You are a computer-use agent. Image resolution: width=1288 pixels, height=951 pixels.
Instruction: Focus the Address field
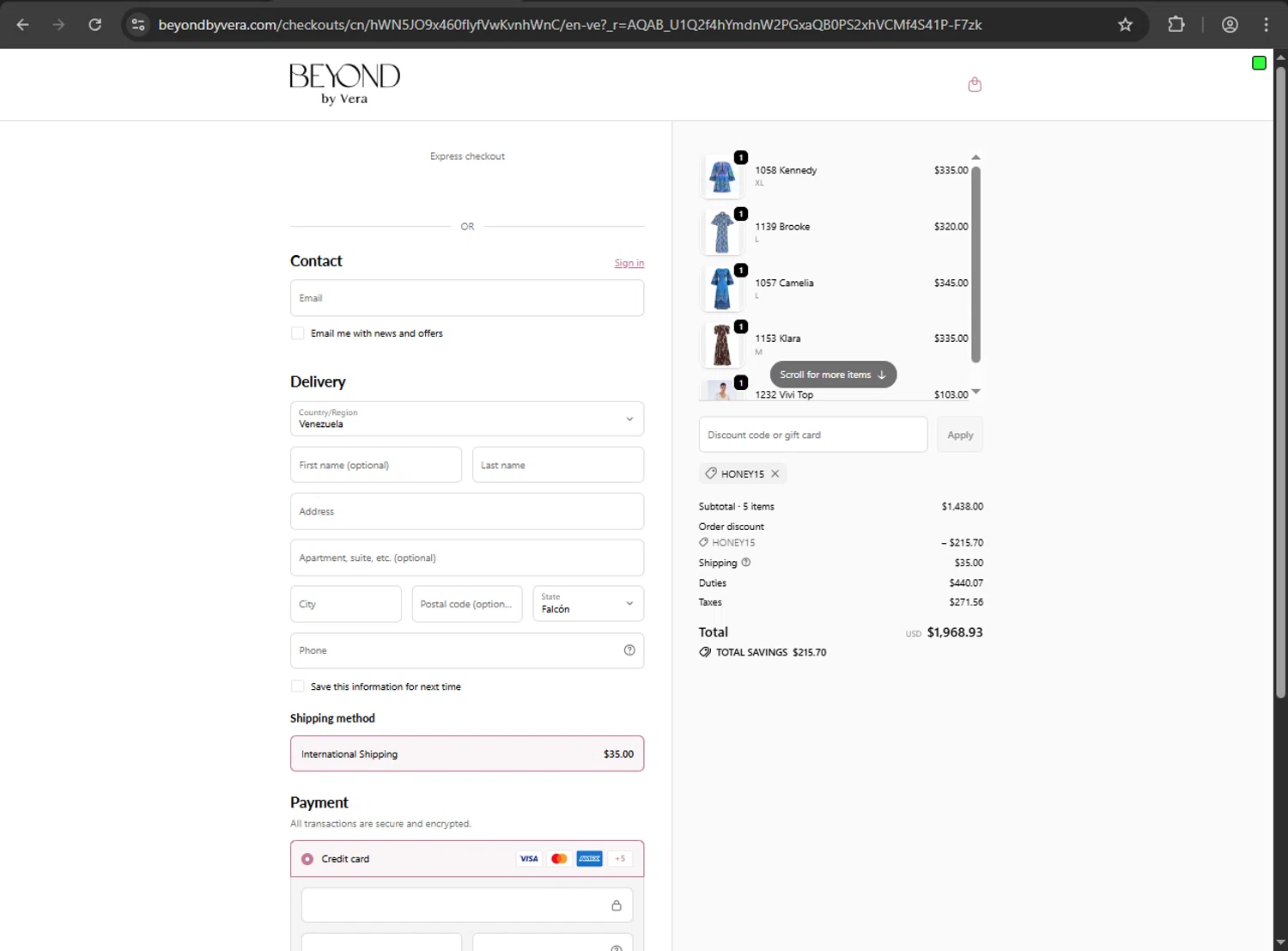point(467,511)
